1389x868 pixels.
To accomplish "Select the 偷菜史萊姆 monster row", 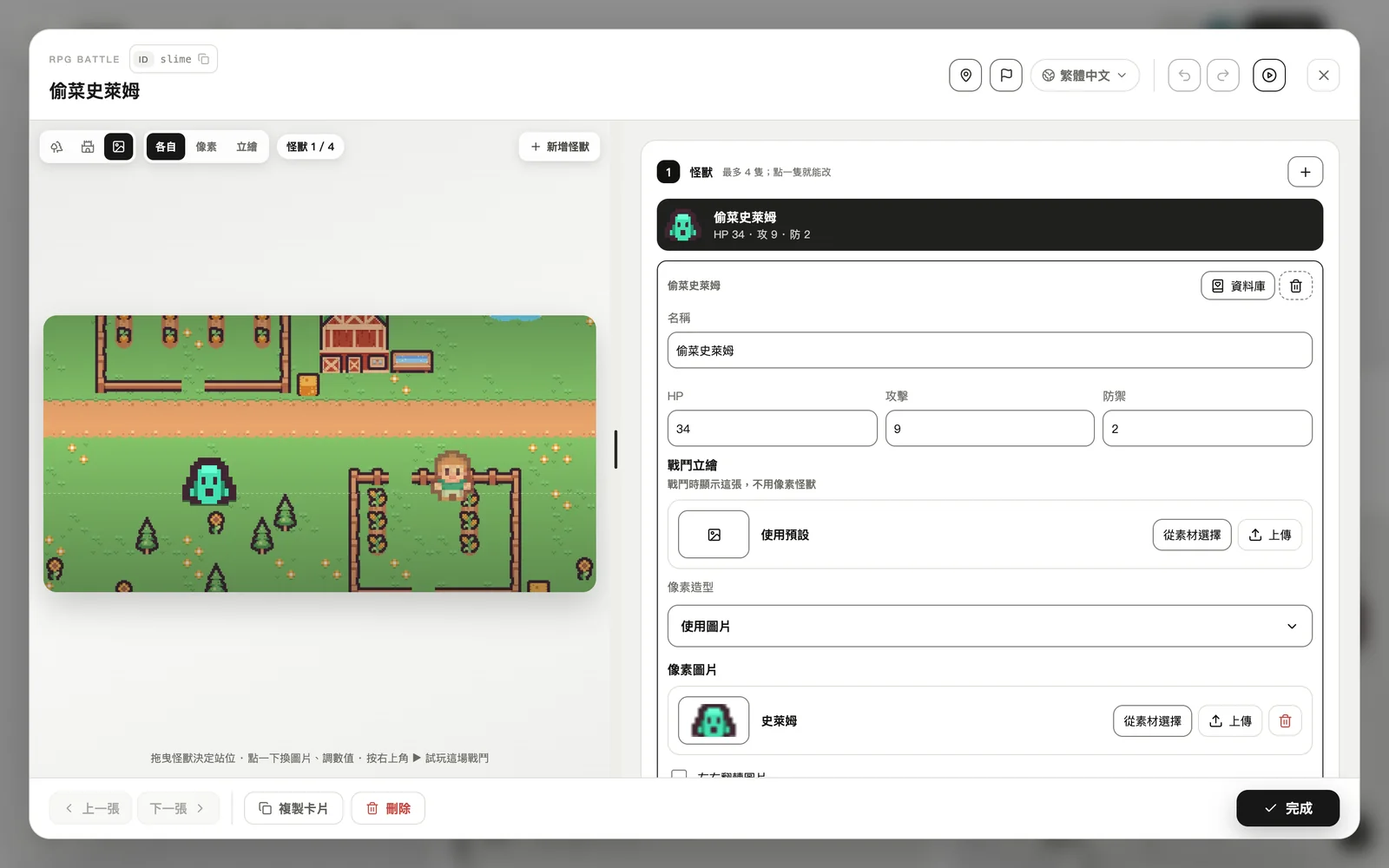I will 990,225.
